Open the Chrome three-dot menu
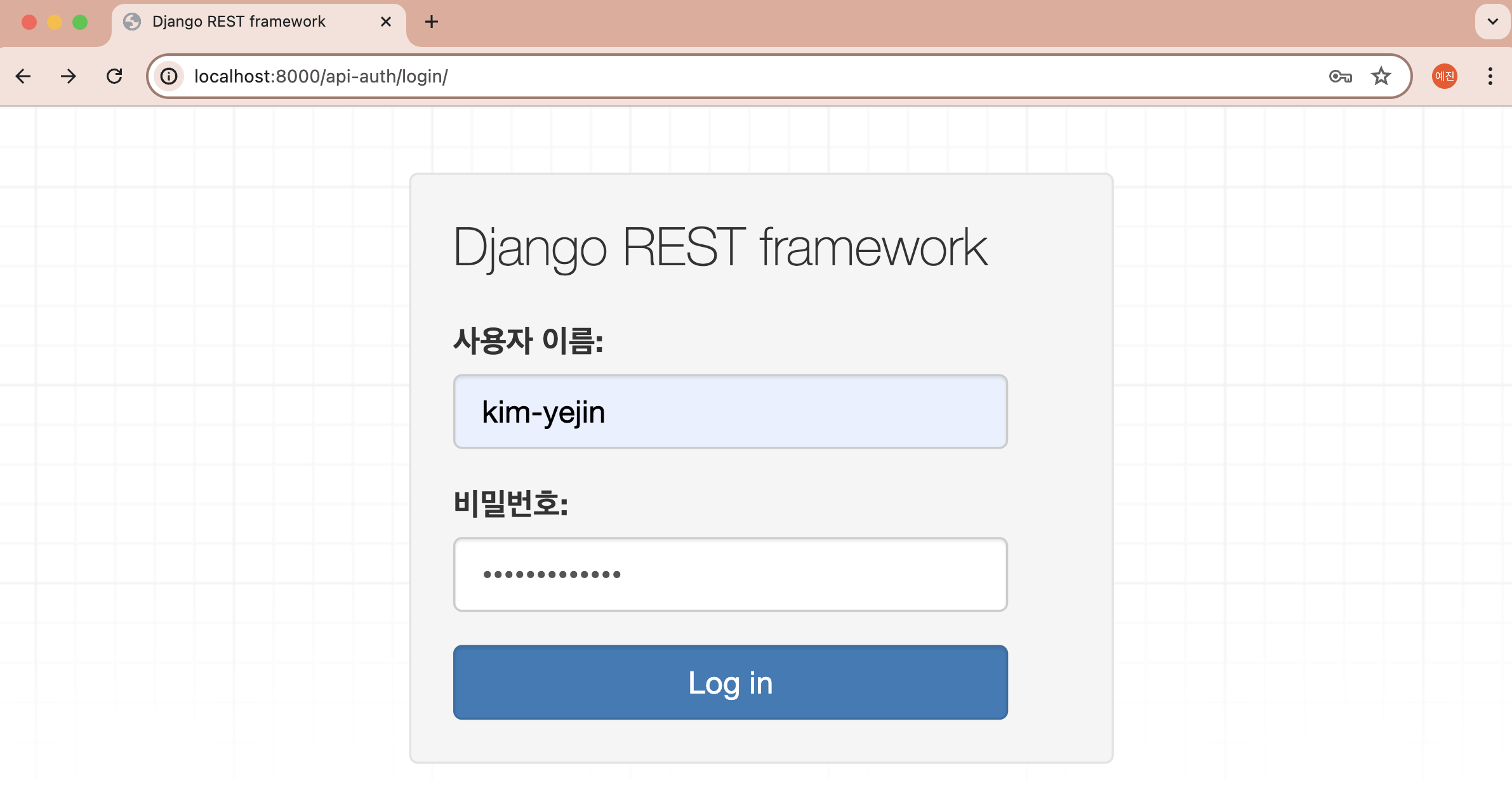1512x811 pixels. pos(1490,76)
